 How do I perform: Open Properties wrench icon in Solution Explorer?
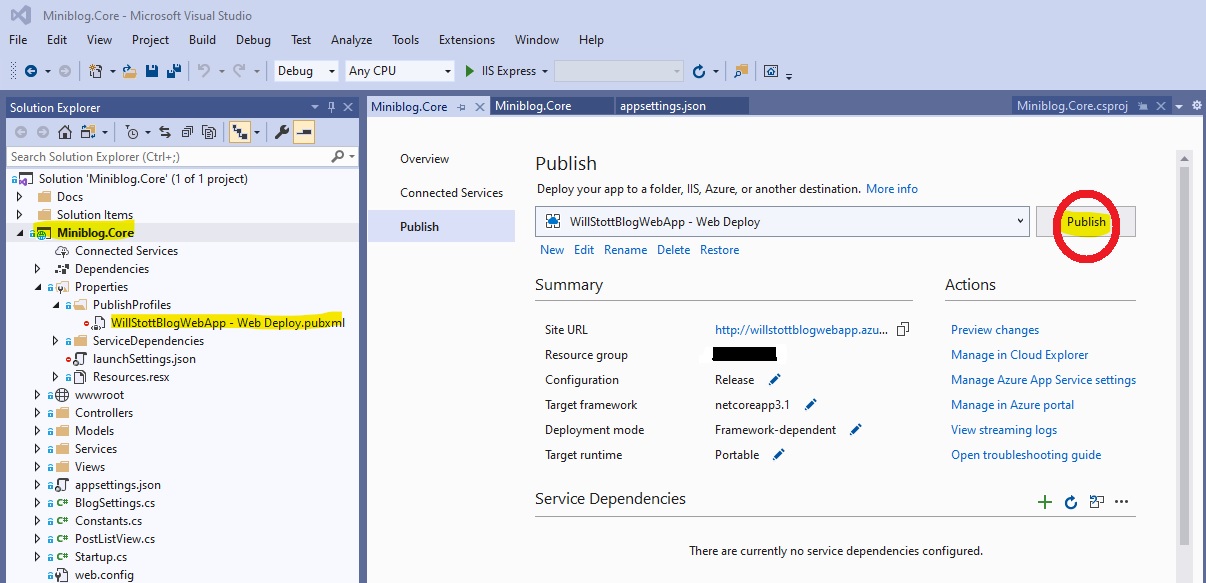tap(282, 132)
